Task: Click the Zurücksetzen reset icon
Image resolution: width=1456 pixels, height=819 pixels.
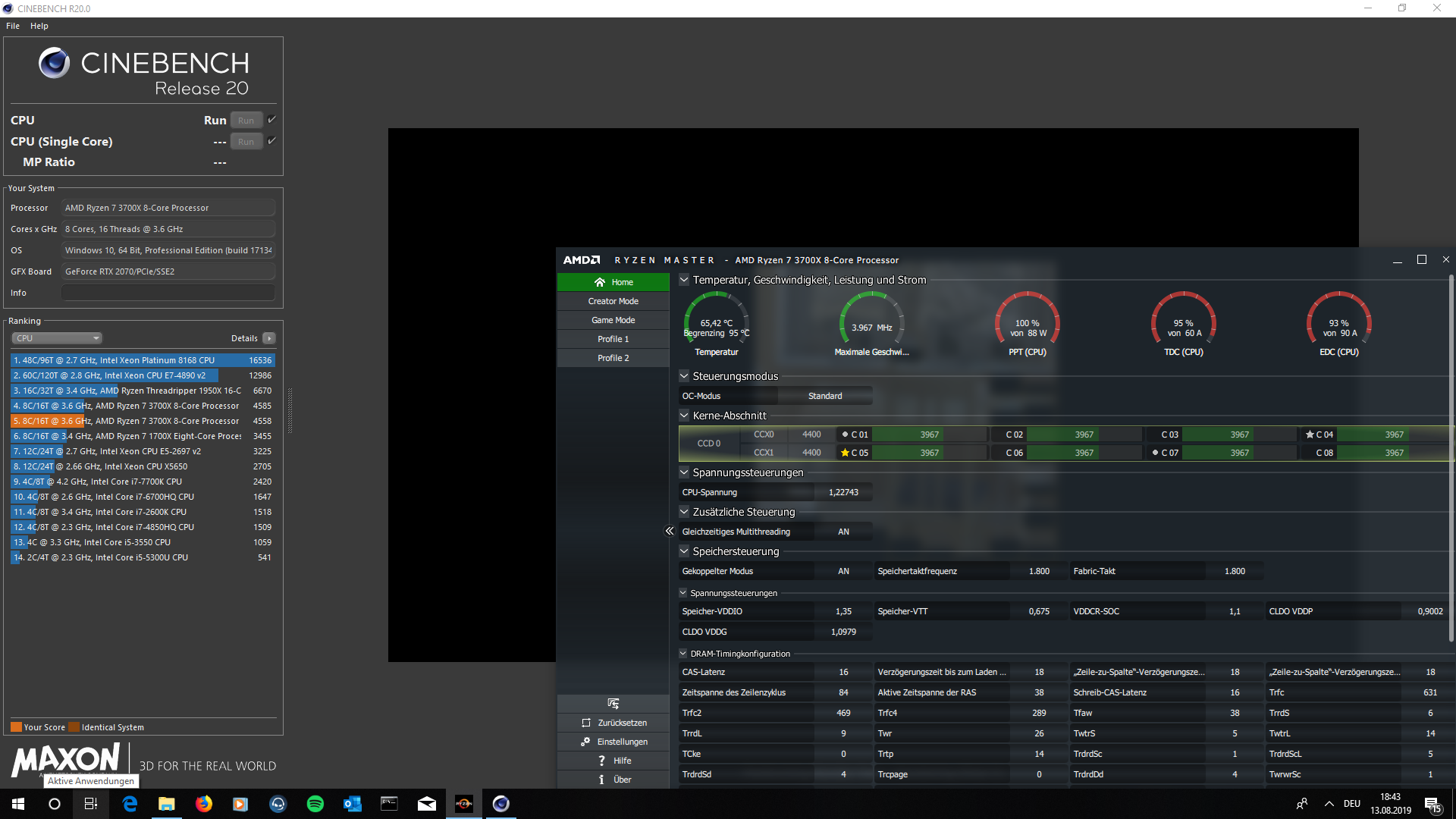Action: (x=586, y=723)
